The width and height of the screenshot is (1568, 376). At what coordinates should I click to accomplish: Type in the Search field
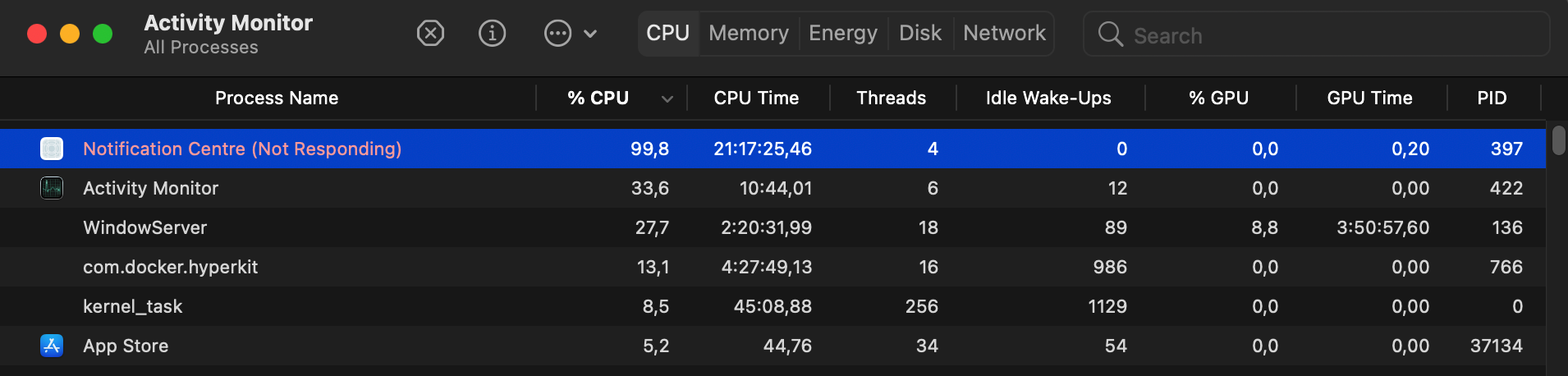1330,35
